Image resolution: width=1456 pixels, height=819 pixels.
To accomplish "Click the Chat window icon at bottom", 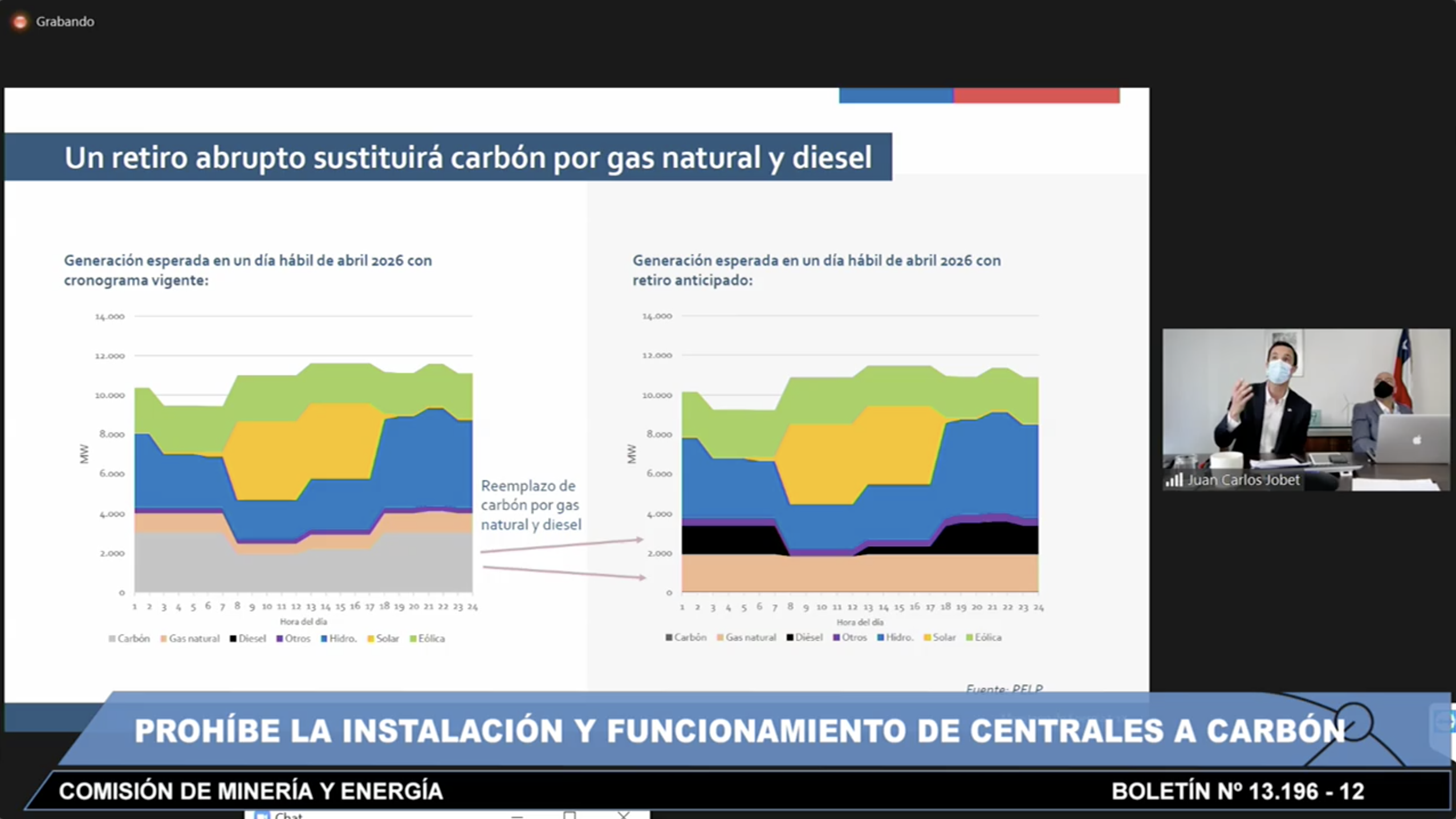I will tap(261, 816).
